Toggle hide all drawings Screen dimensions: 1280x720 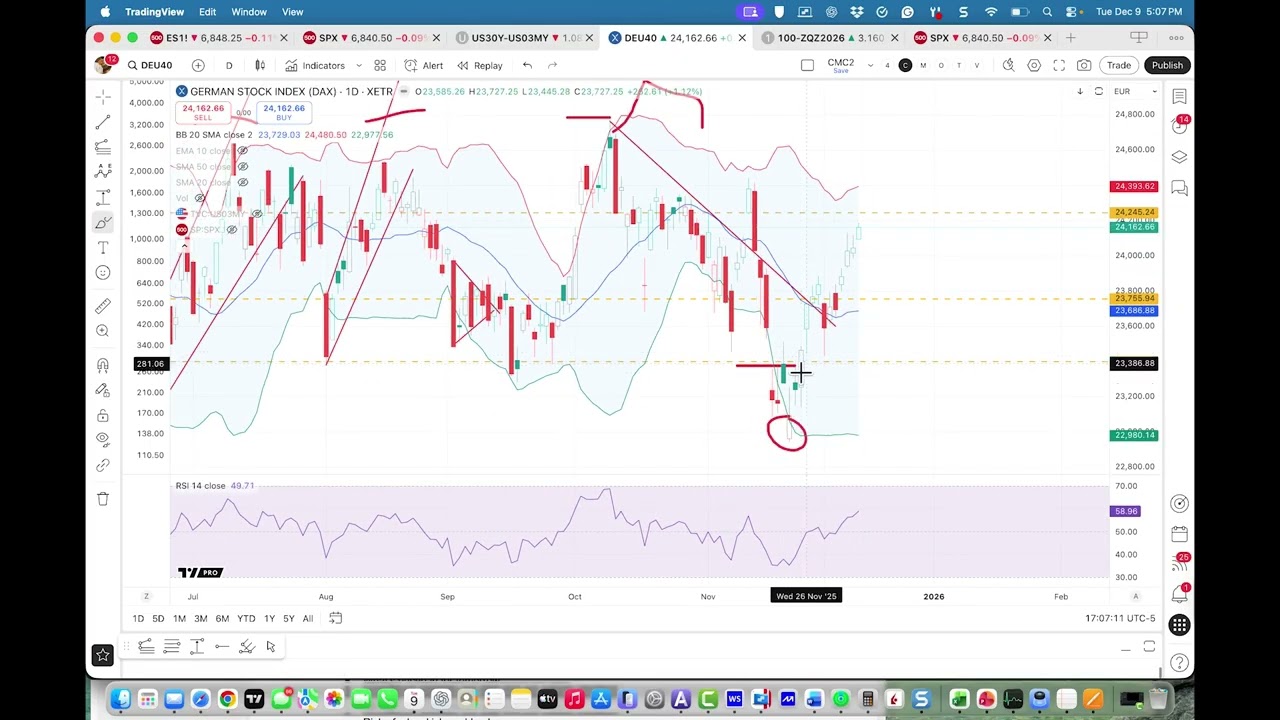point(103,440)
